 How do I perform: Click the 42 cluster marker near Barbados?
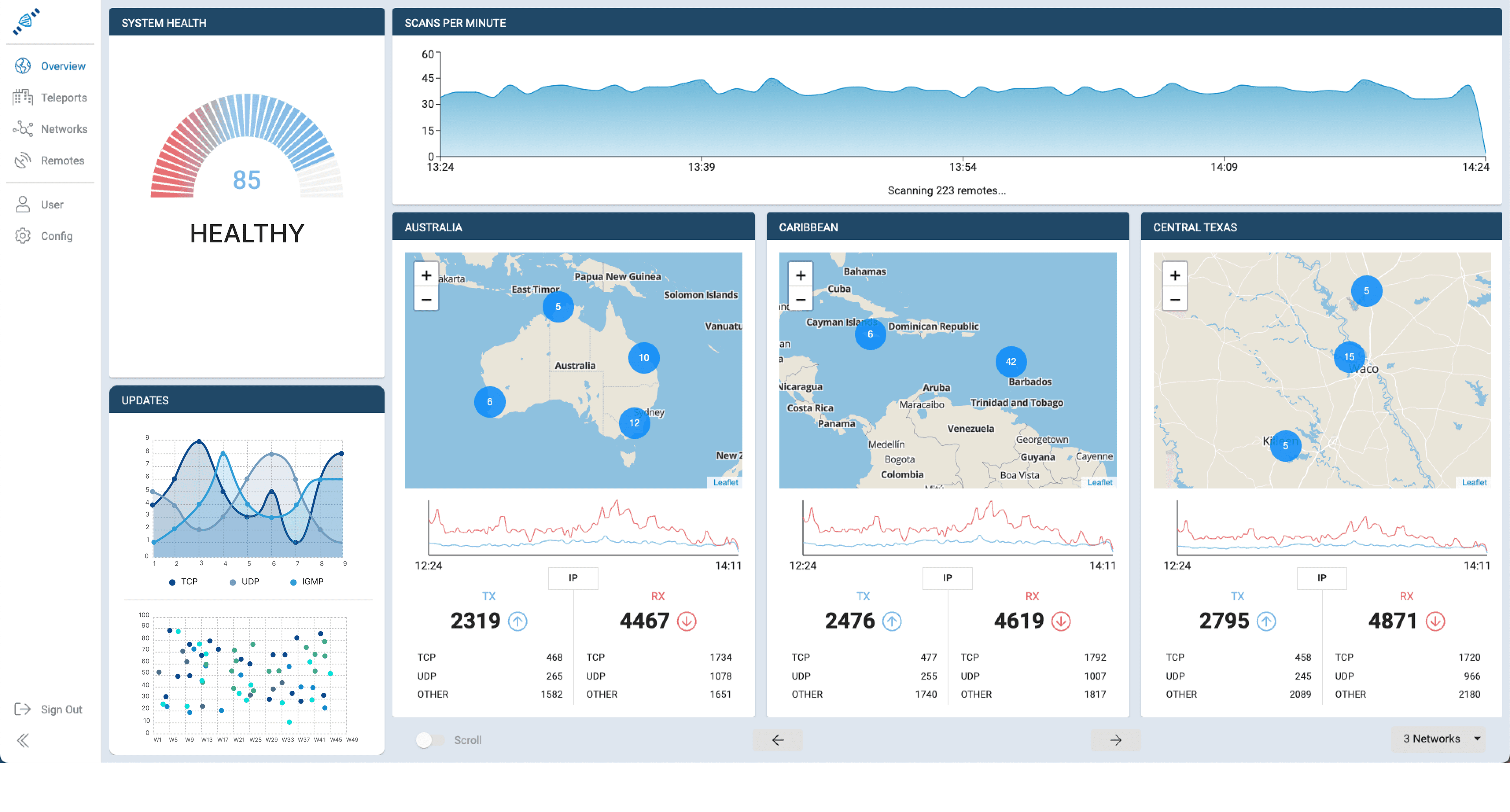point(1011,362)
